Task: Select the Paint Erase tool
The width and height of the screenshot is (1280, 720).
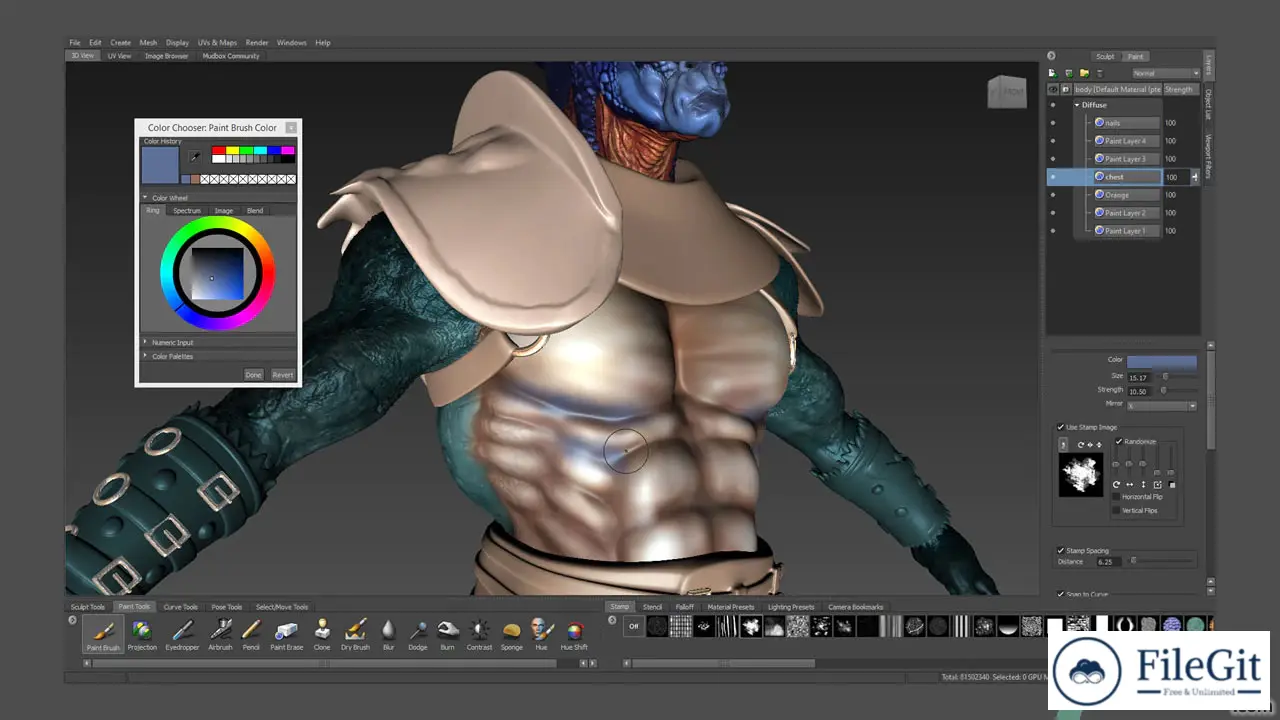Action: (287, 634)
